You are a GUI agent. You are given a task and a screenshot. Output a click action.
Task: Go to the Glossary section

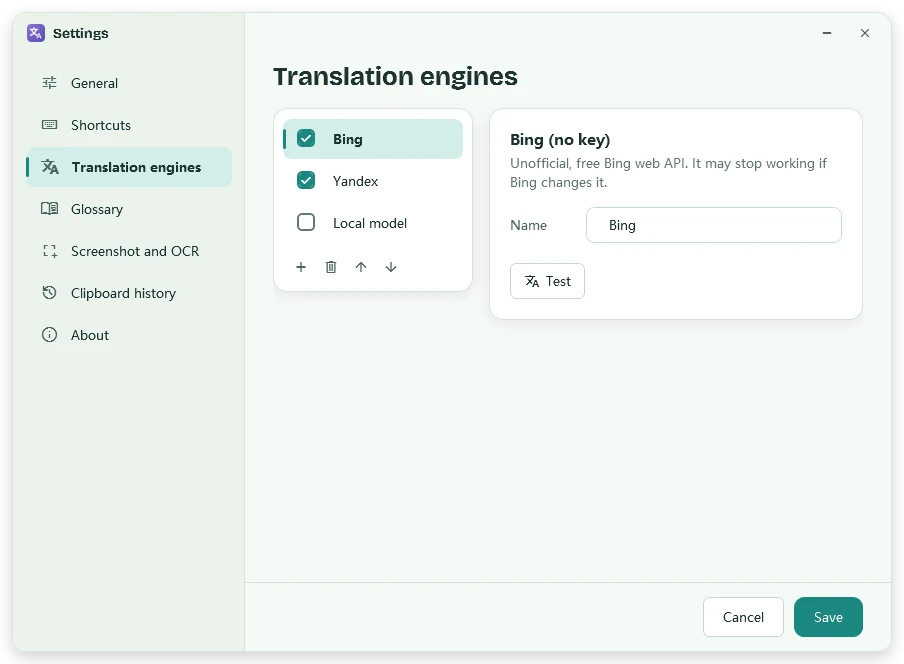click(x=129, y=209)
